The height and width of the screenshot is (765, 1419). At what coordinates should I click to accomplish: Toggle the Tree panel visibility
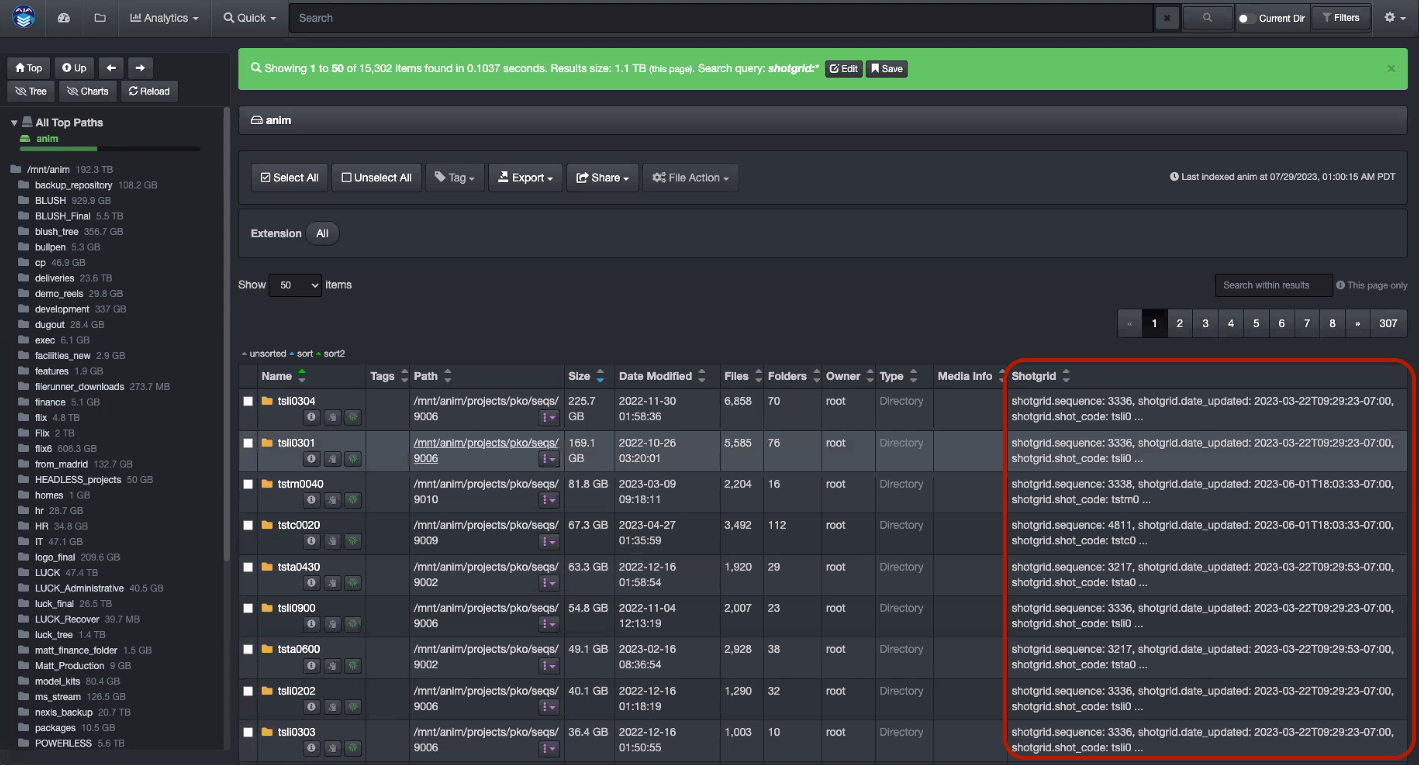(x=30, y=91)
